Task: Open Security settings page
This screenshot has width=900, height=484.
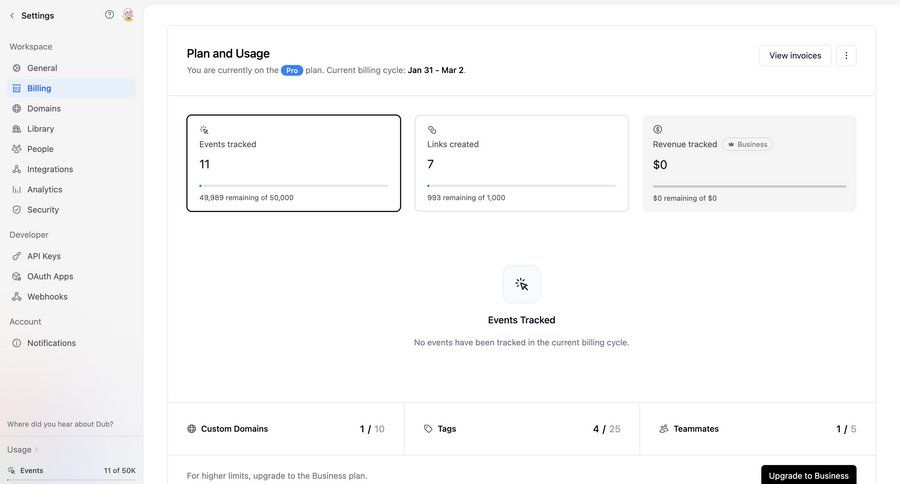Action: (x=72, y=210)
